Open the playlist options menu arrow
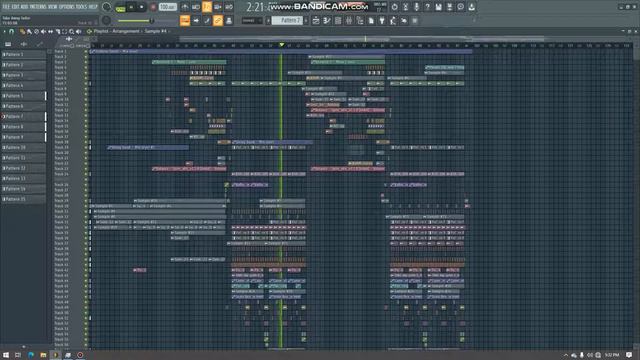This screenshot has width=640, height=360. pyautogui.click(x=4, y=31)
